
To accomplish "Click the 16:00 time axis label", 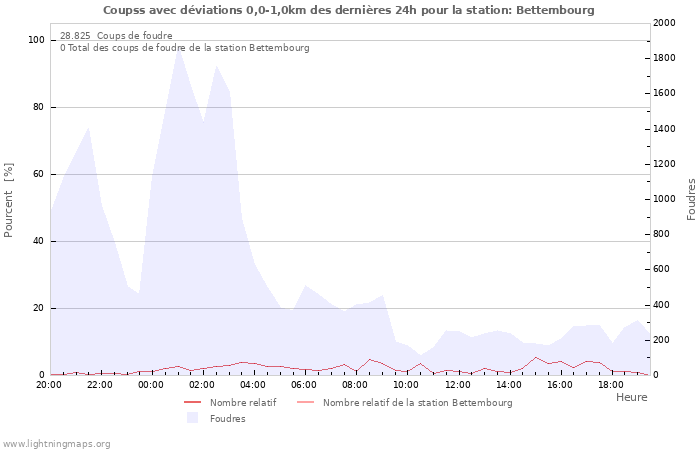I will tap(560, 385).
